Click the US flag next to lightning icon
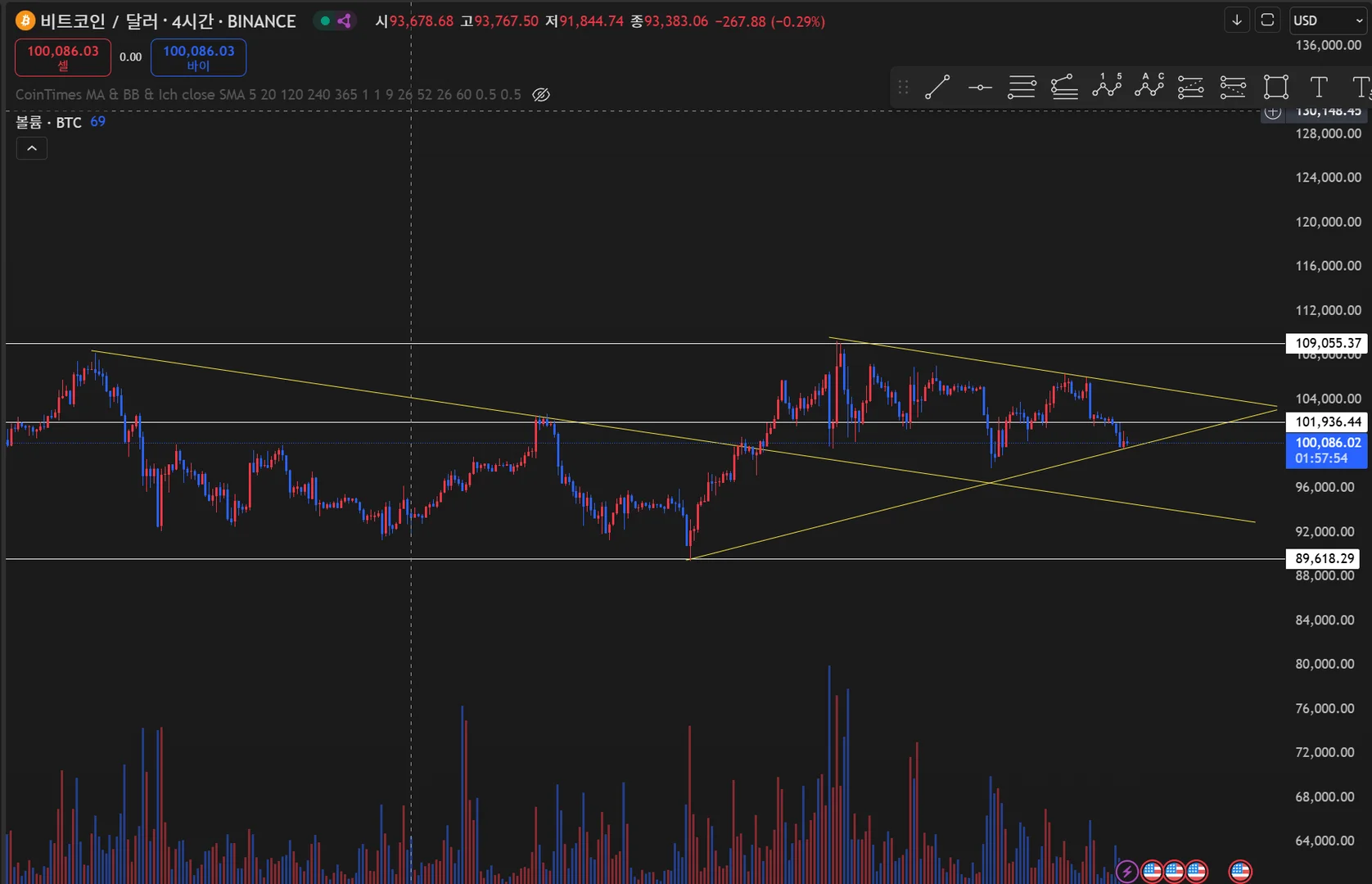Screen dimensions: 1372x884 coord(1152,871)
